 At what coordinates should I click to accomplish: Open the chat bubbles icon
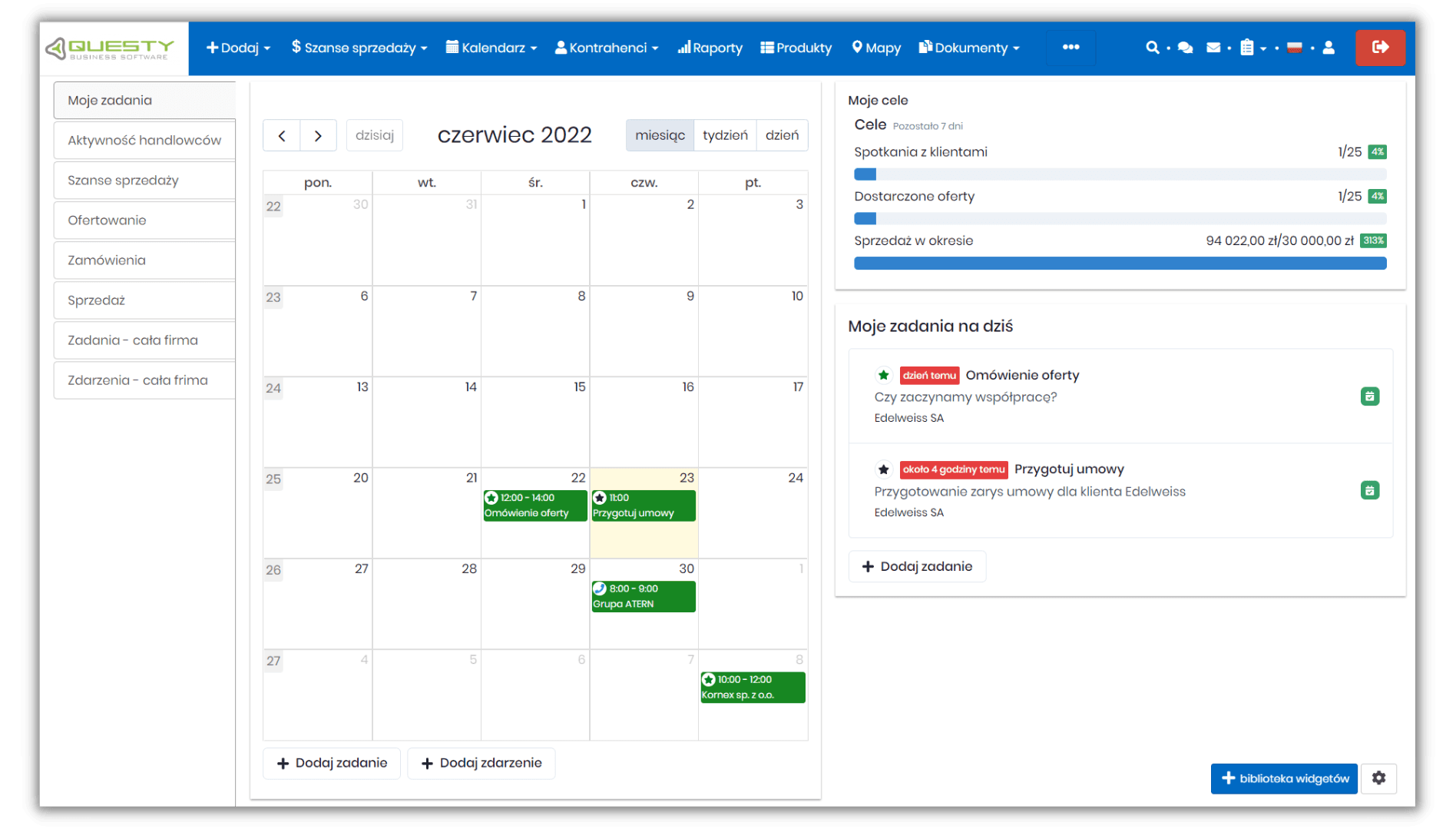1185,48
